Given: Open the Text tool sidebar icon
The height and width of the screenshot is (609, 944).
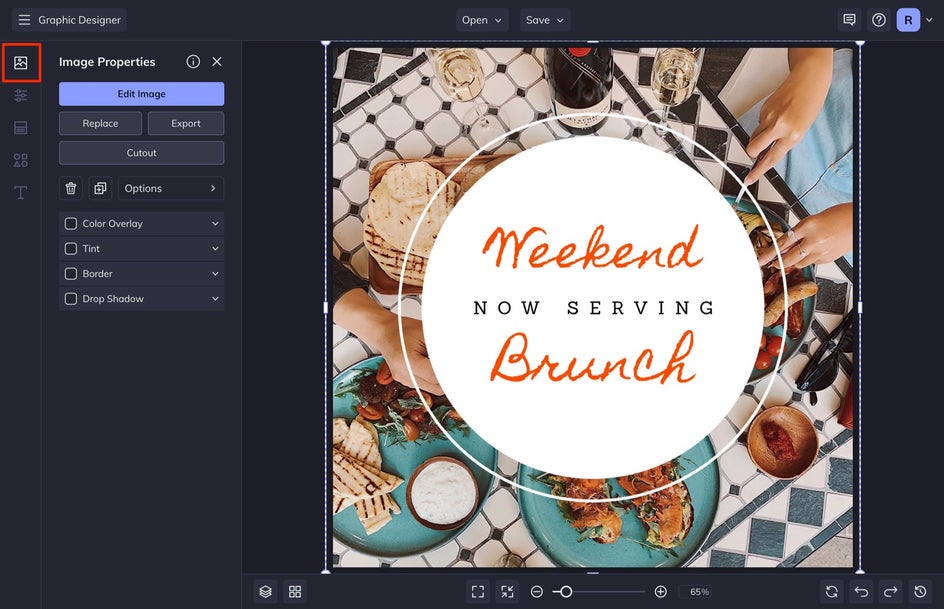Looking at the screenshot, I should 21,193.
